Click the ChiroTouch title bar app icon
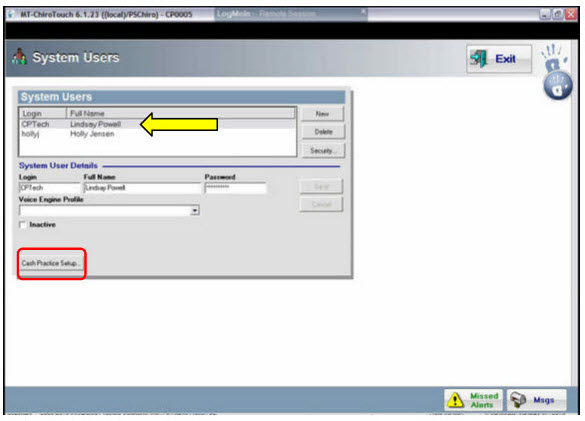This screenshot has width=585, height=421. (x=11, y=15)
